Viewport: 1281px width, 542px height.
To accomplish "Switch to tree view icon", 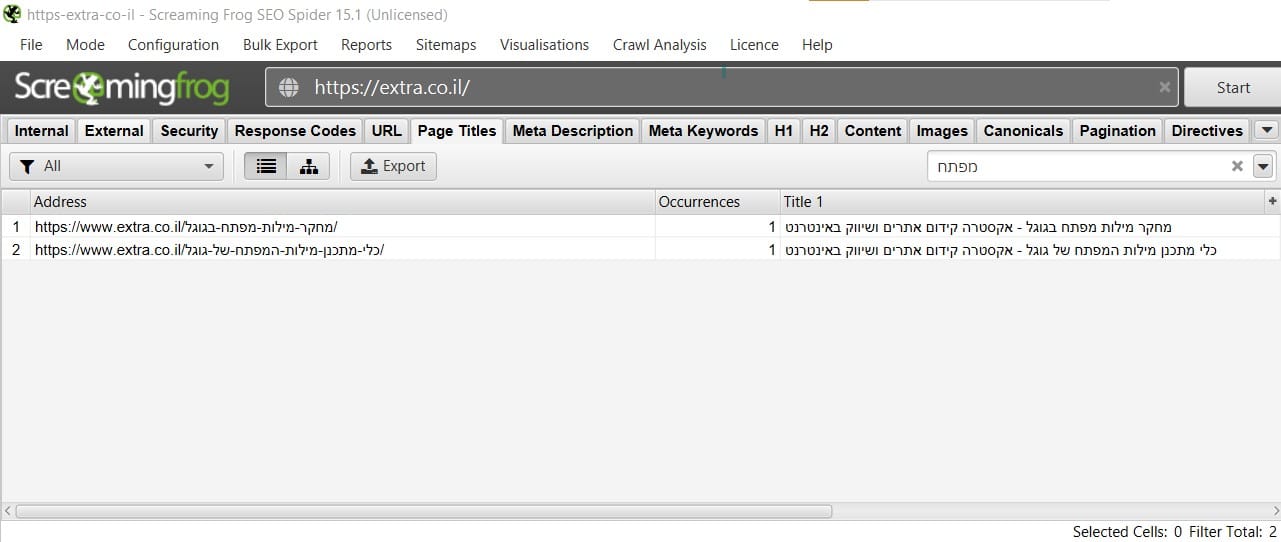I will click(x=308, y=166).
